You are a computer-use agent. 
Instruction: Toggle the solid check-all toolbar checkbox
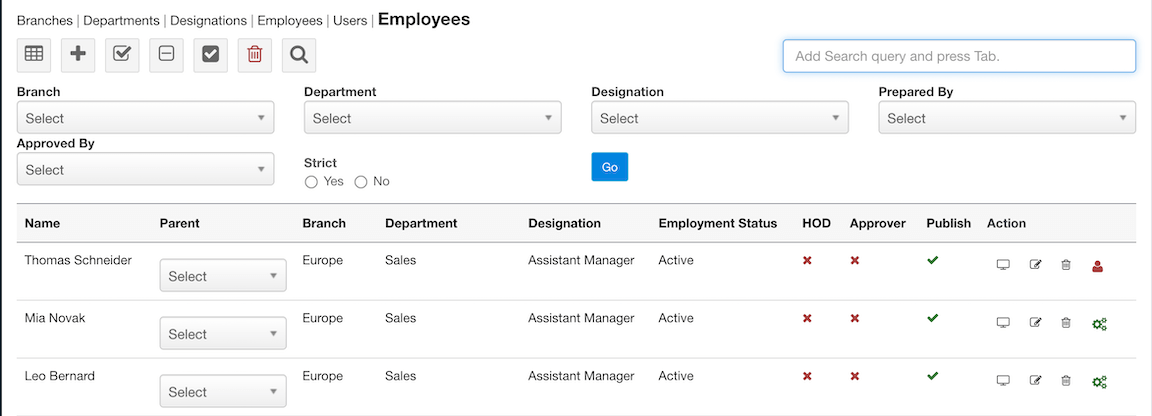[x=210, y=55]
